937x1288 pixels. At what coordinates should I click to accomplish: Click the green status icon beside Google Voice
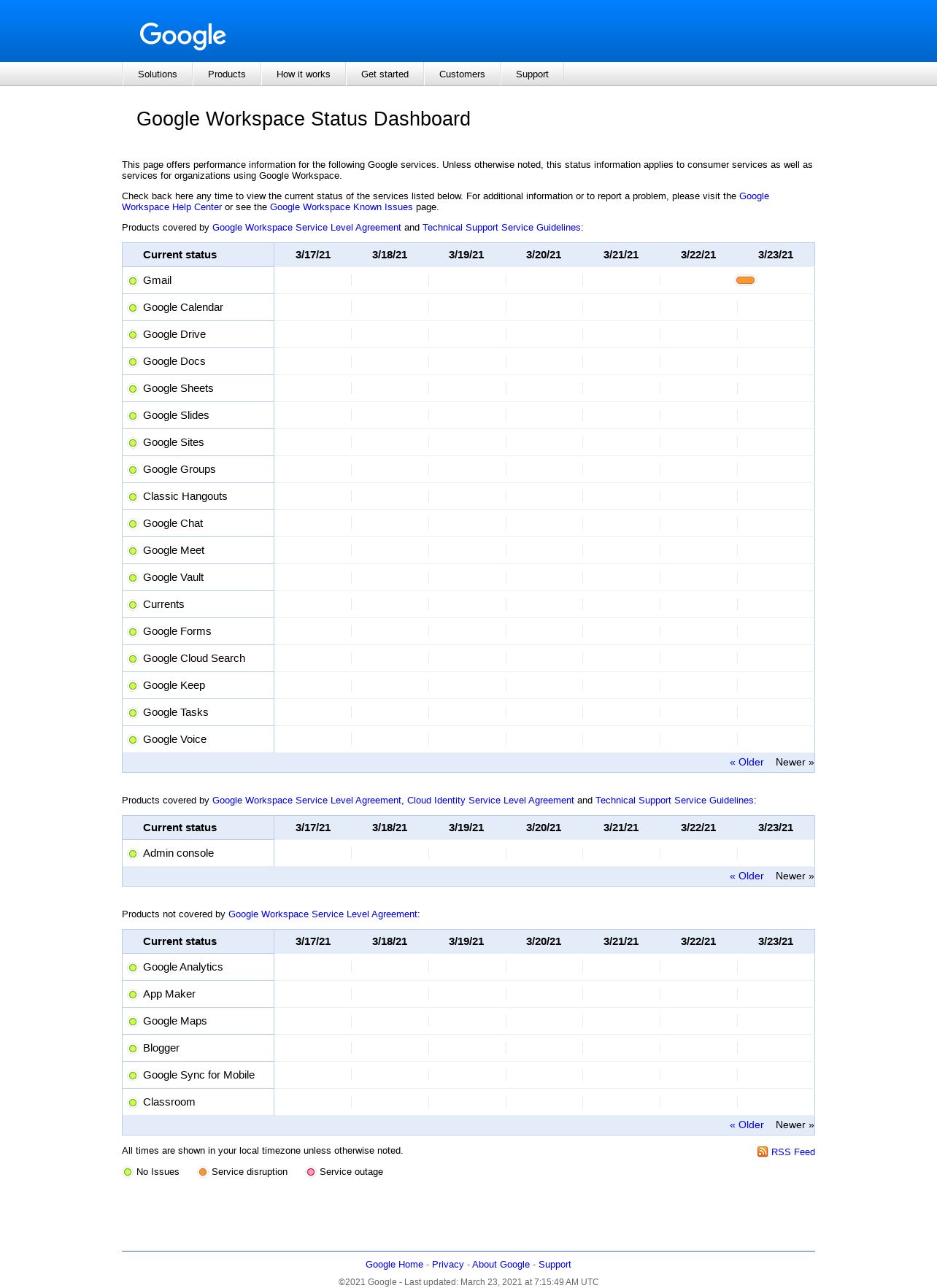point(133,740)
